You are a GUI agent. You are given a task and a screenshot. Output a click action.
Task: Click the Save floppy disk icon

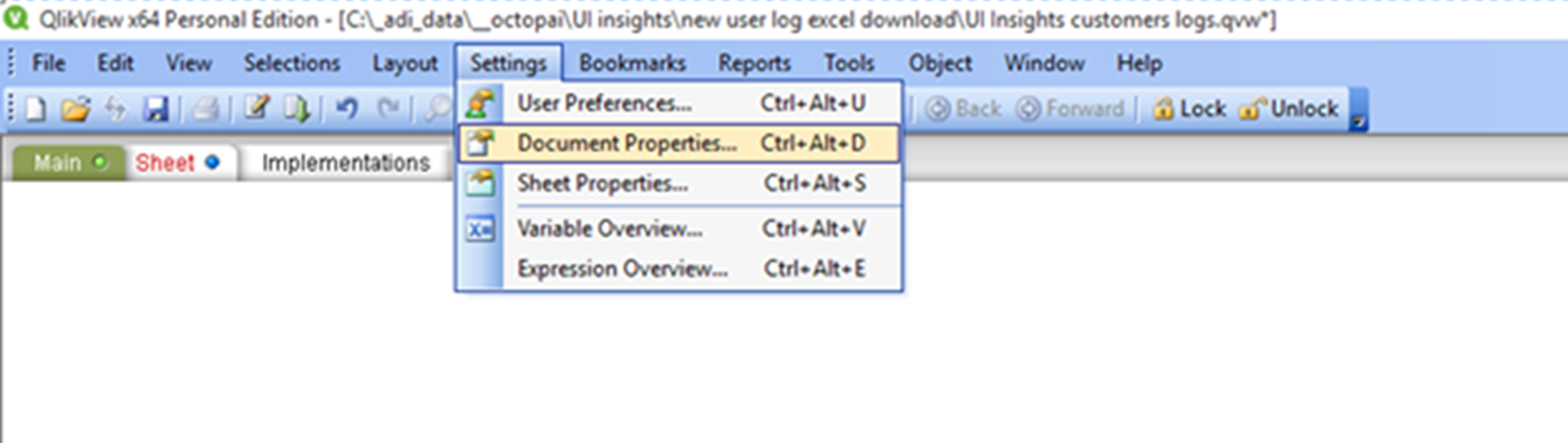(x=156, y=110)
